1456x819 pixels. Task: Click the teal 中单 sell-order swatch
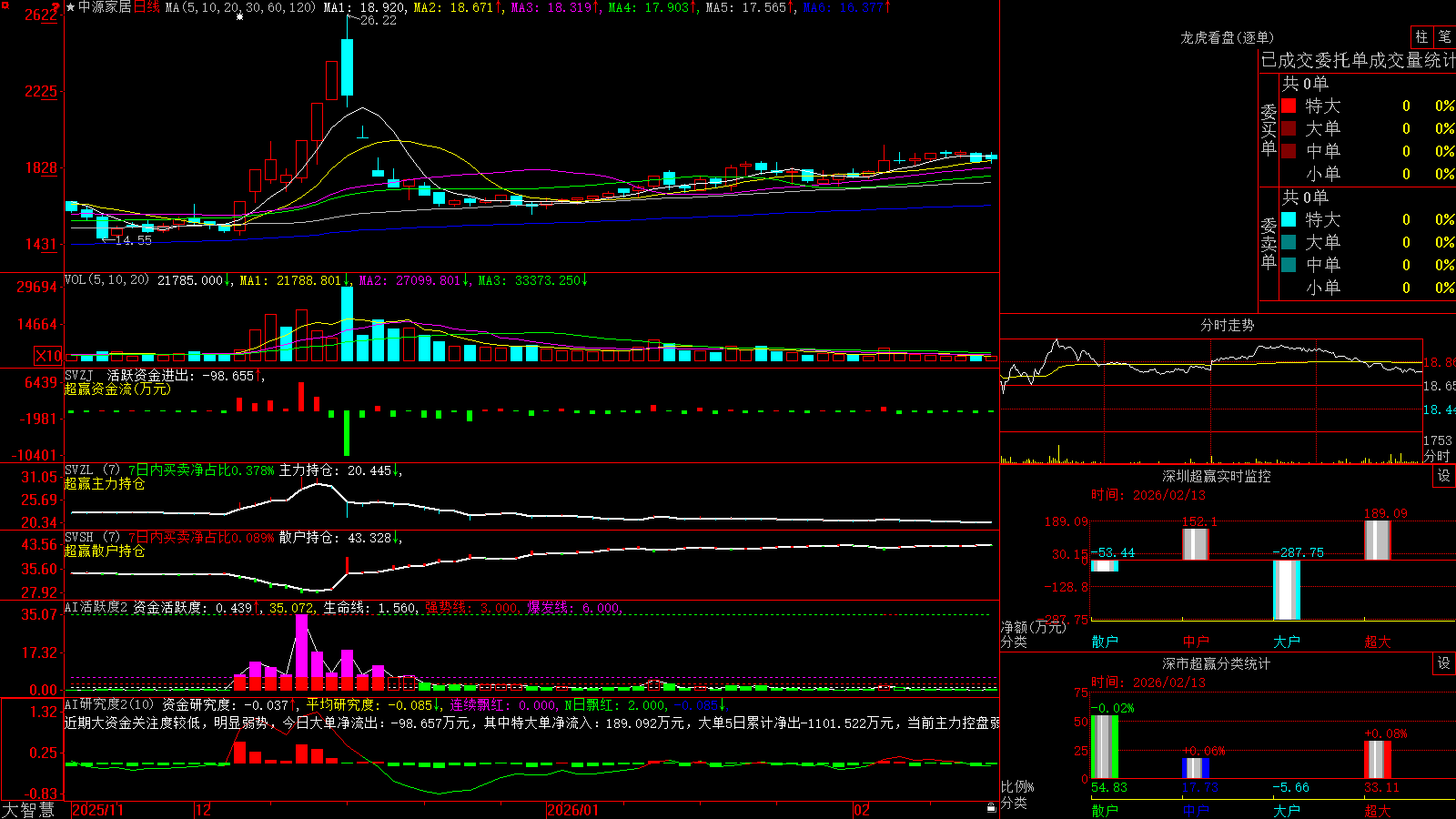[1289, 265]
